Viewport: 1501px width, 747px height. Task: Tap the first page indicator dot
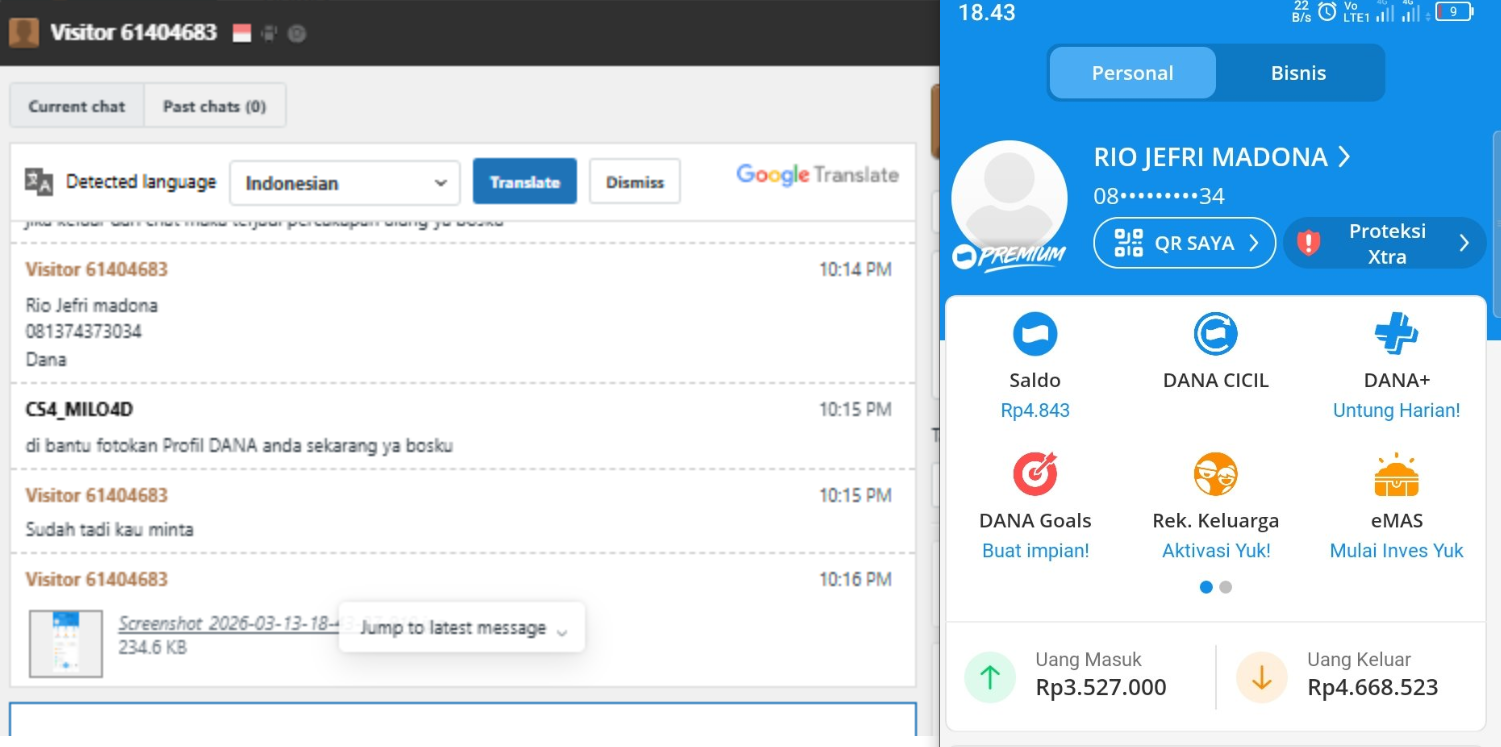coord(1206,587)
